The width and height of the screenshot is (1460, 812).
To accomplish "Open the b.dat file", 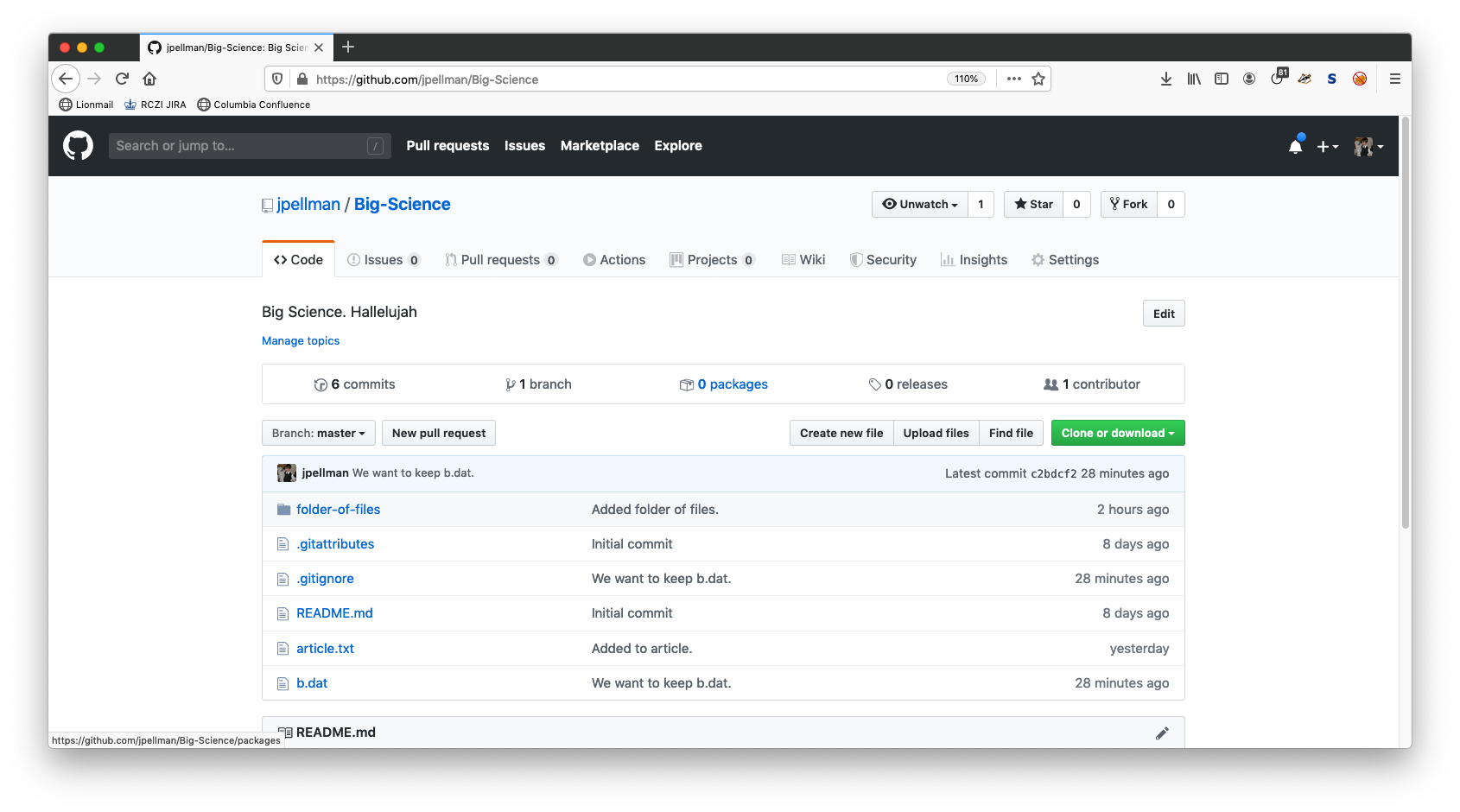I will point(312,683).
